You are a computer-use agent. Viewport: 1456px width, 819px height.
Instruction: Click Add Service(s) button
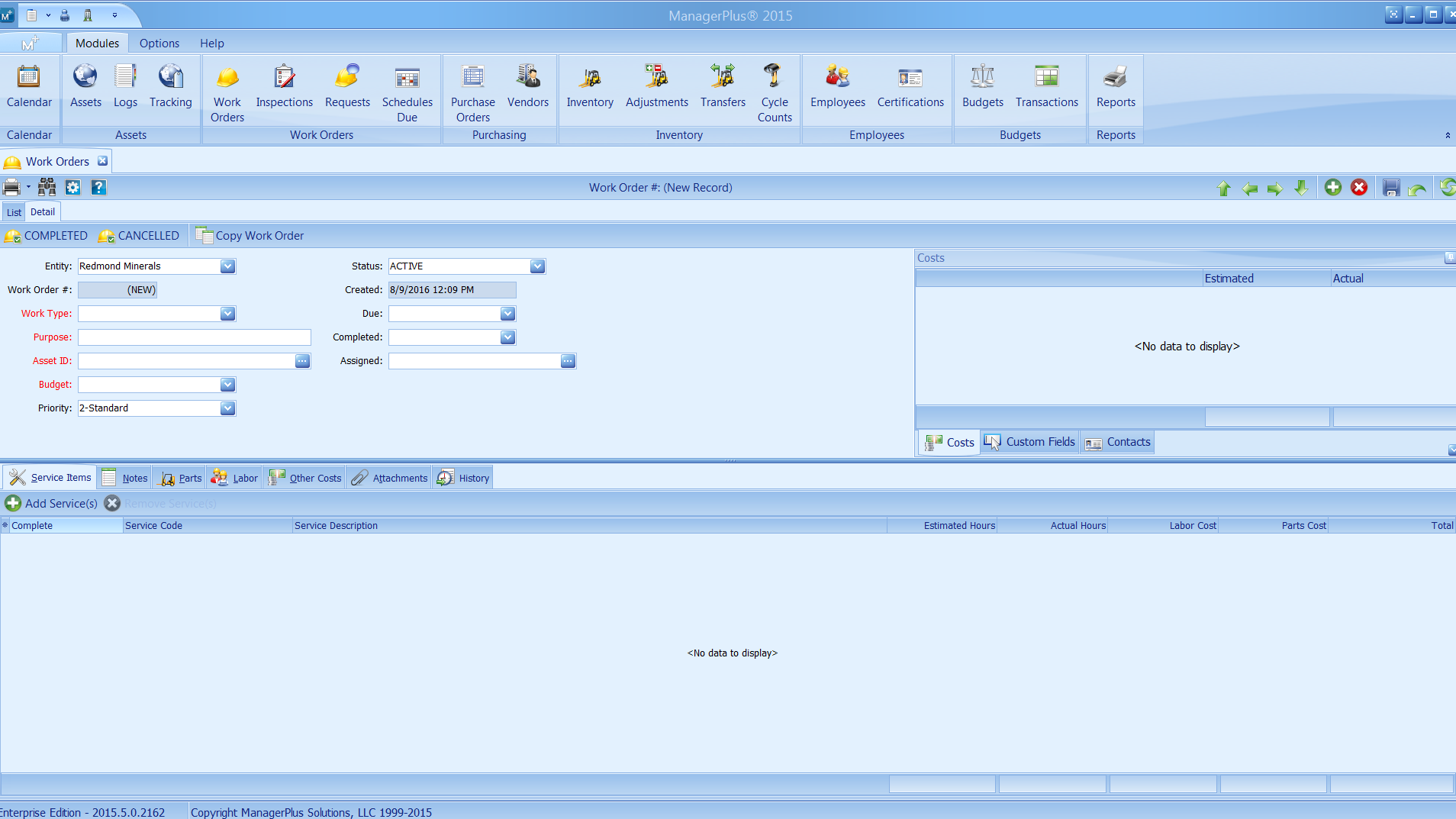[51, 503]
